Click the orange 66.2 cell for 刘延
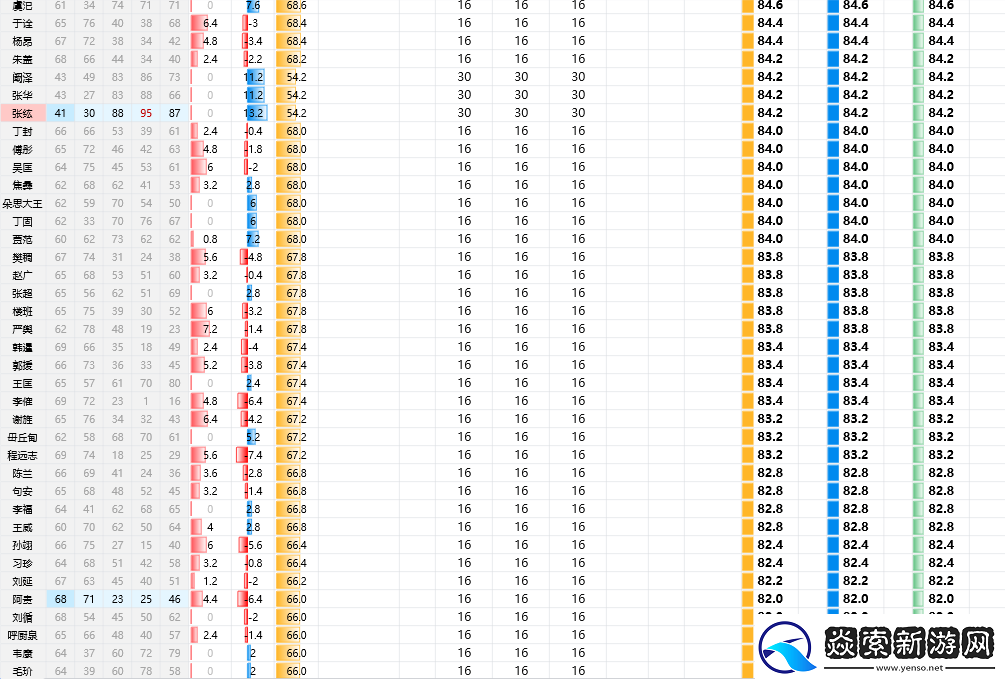Viewport: 1005px width, 679px height. [x=295, y=581]
